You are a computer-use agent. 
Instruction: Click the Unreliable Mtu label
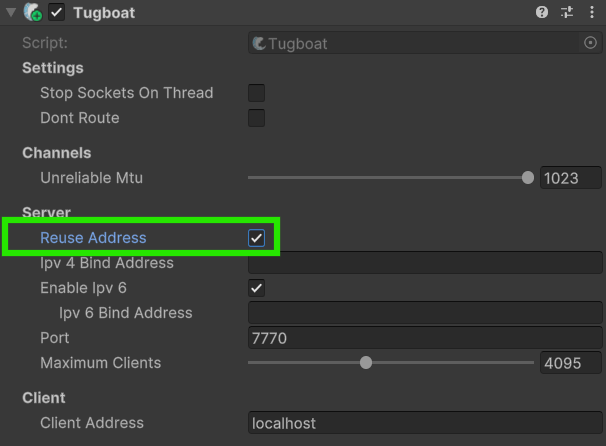tap(92, 178)
